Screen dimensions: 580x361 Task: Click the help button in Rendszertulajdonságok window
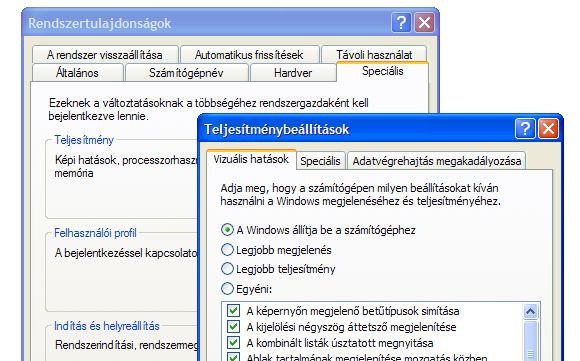401,23
